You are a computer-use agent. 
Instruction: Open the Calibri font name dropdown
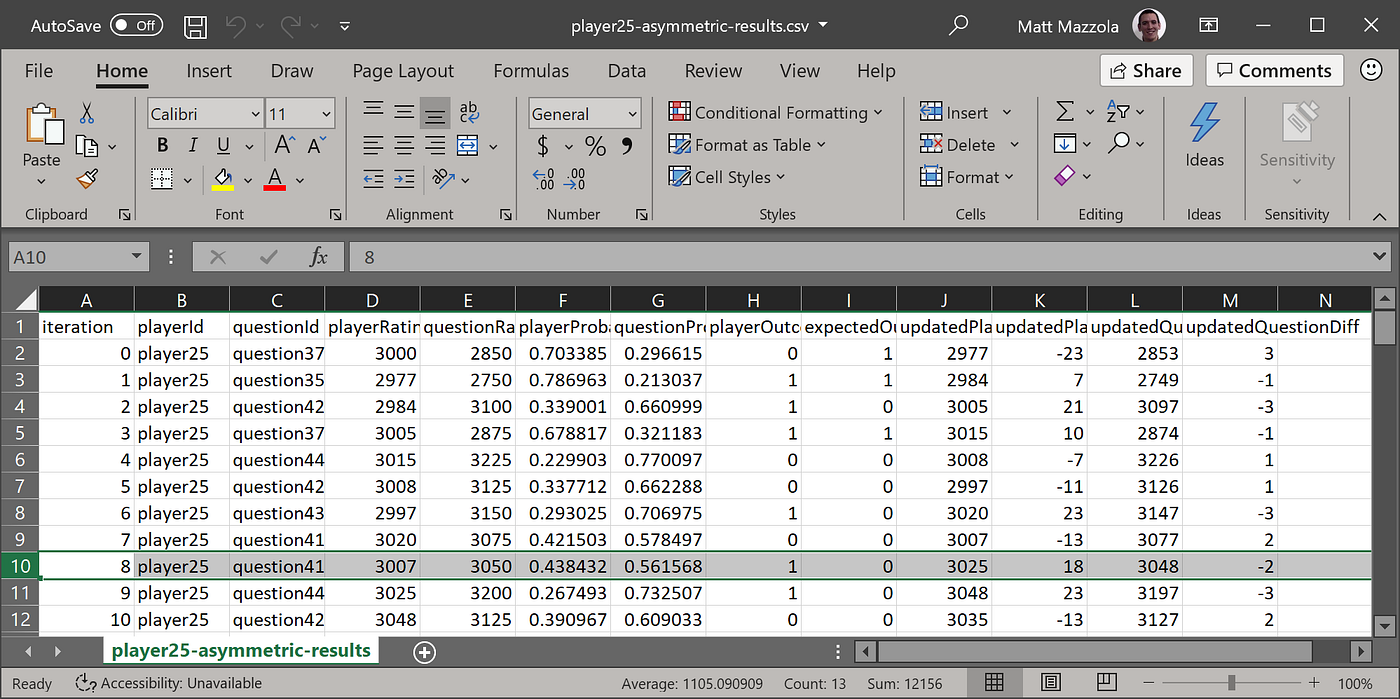click(252, 114)
